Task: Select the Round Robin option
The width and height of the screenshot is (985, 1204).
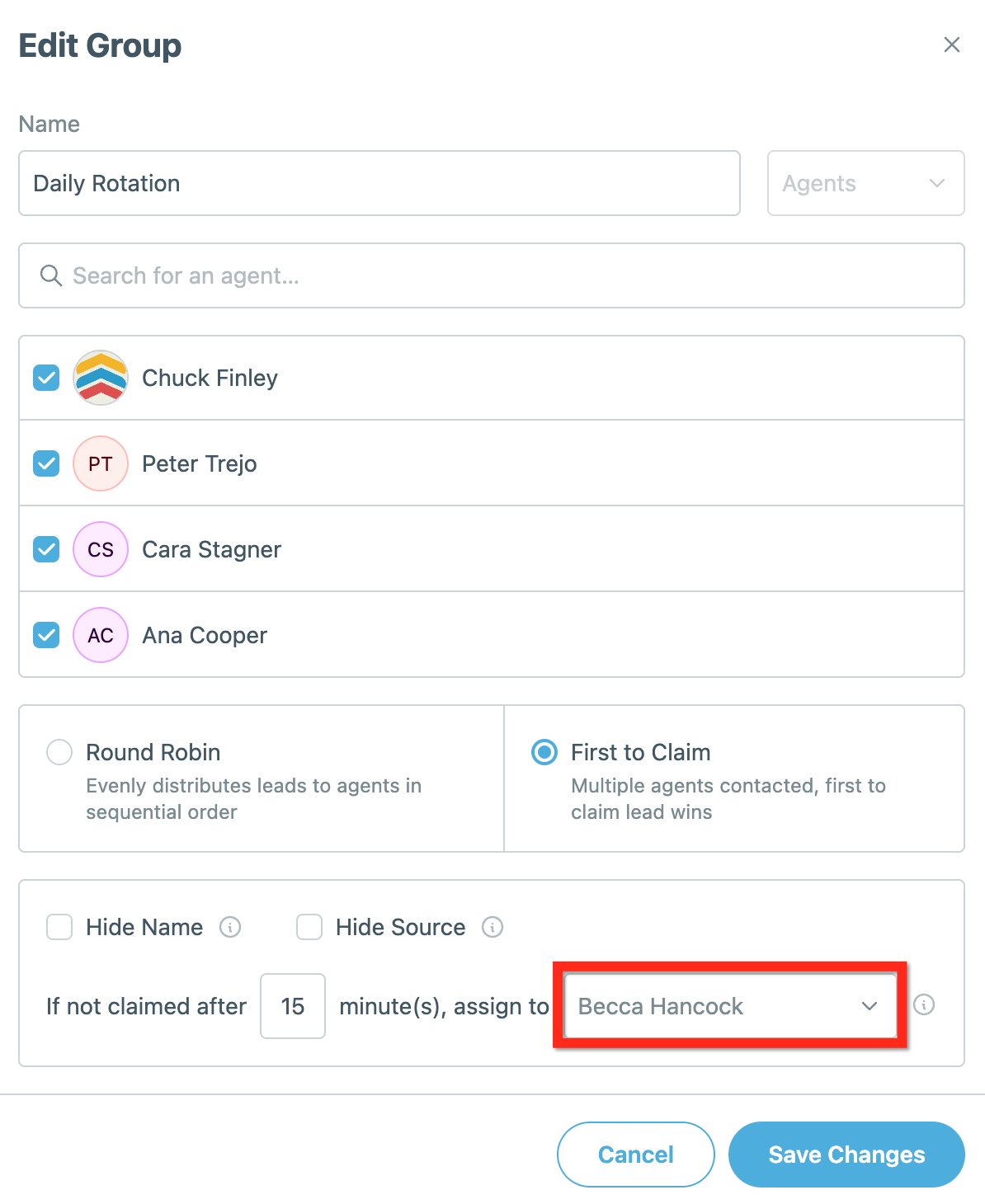Action: pos(59,752)
